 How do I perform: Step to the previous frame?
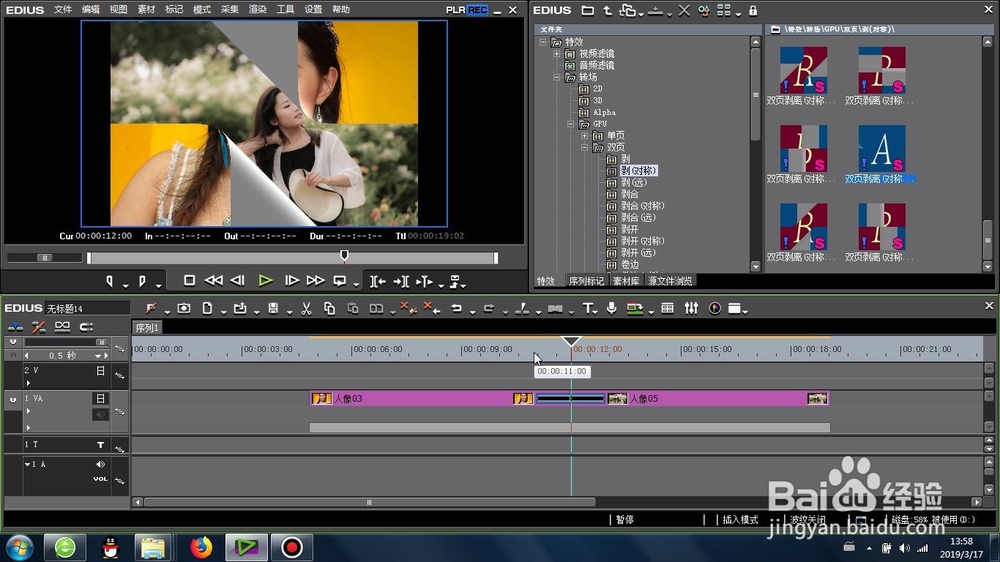(237, 281)
